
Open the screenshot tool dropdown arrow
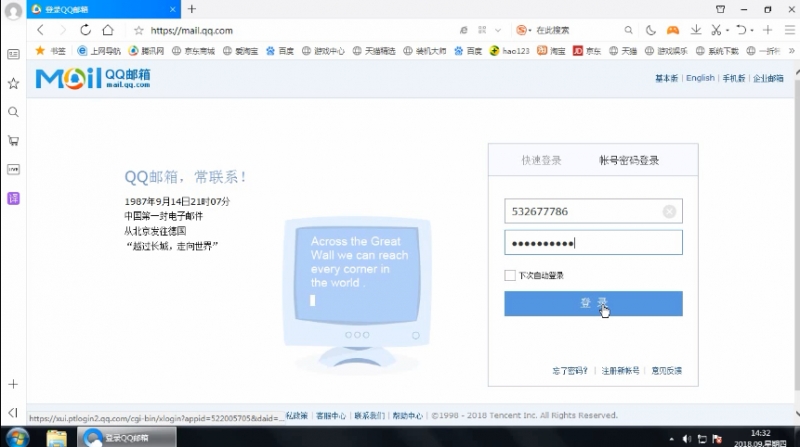727,30
